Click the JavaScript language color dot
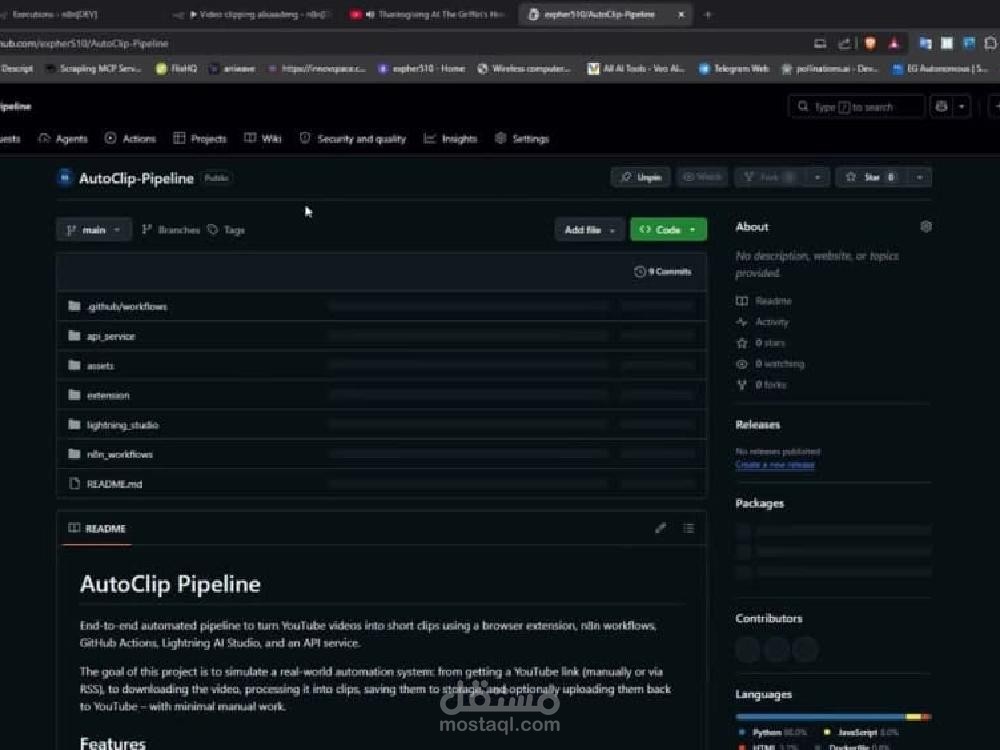The width and height of the screenshot is (1000, 750). pyautogui.click(x=827, y=732)
